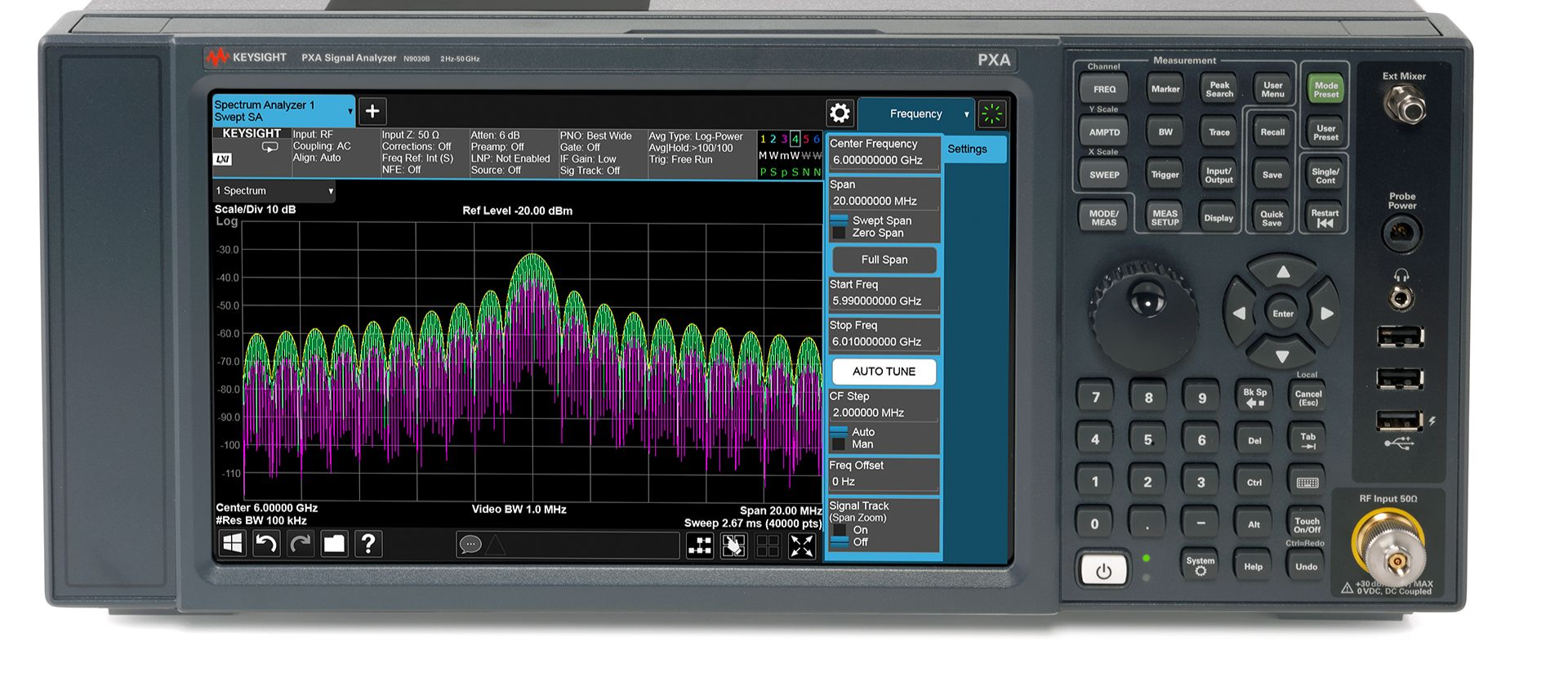Open the gear settings icon on screen
This screenshot has width=1568, height=673.
coord(840,113)
